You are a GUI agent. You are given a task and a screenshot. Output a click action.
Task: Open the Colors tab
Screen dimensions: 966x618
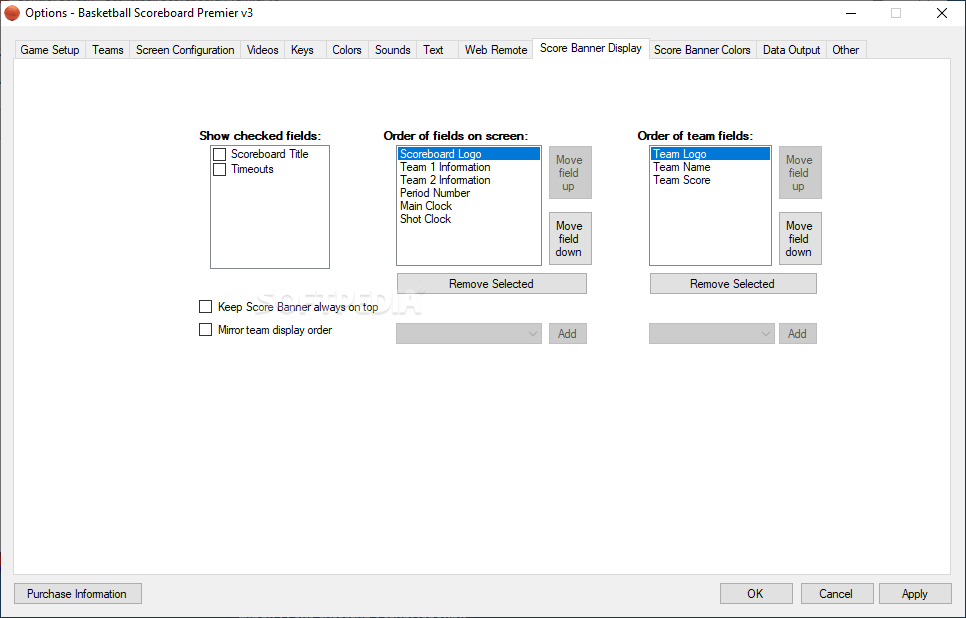(347, 50)
